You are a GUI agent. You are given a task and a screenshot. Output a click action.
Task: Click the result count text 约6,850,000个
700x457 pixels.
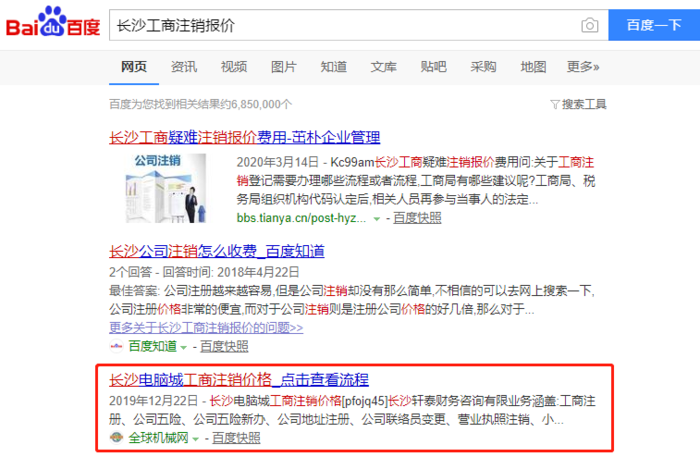click(254, 104)
